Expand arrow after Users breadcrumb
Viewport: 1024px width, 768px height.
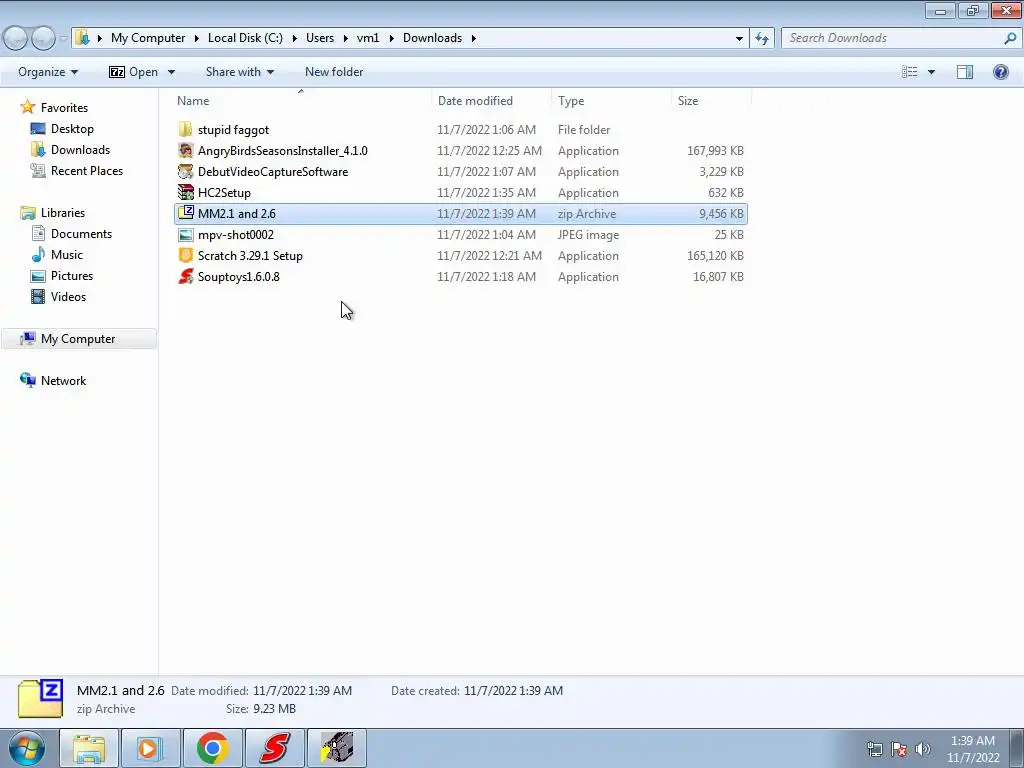click(345, 38)
